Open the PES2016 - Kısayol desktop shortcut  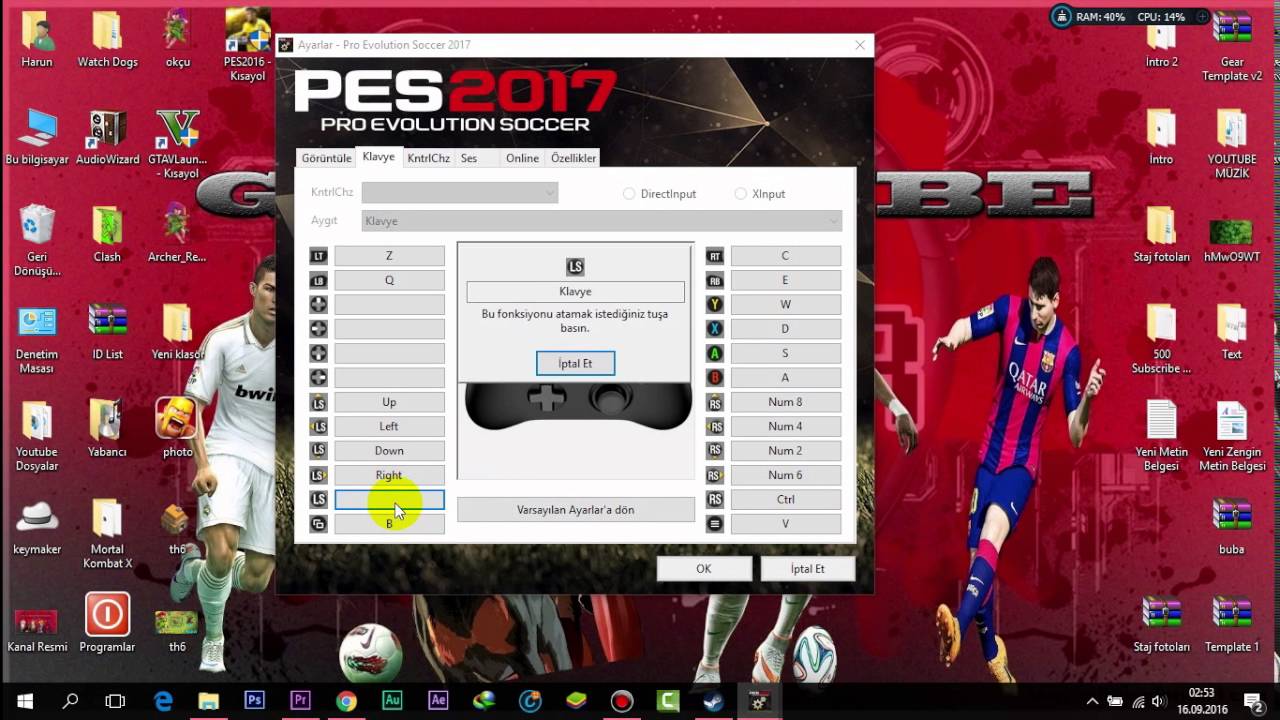coord(246,45)
